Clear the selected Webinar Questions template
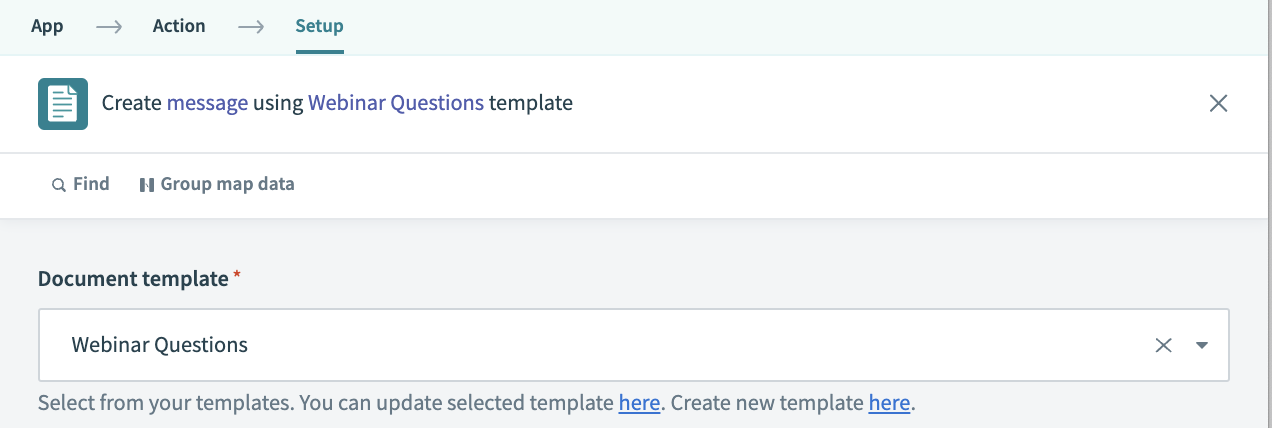This screenshot has height=428, width=1272. click(1163, 345)
